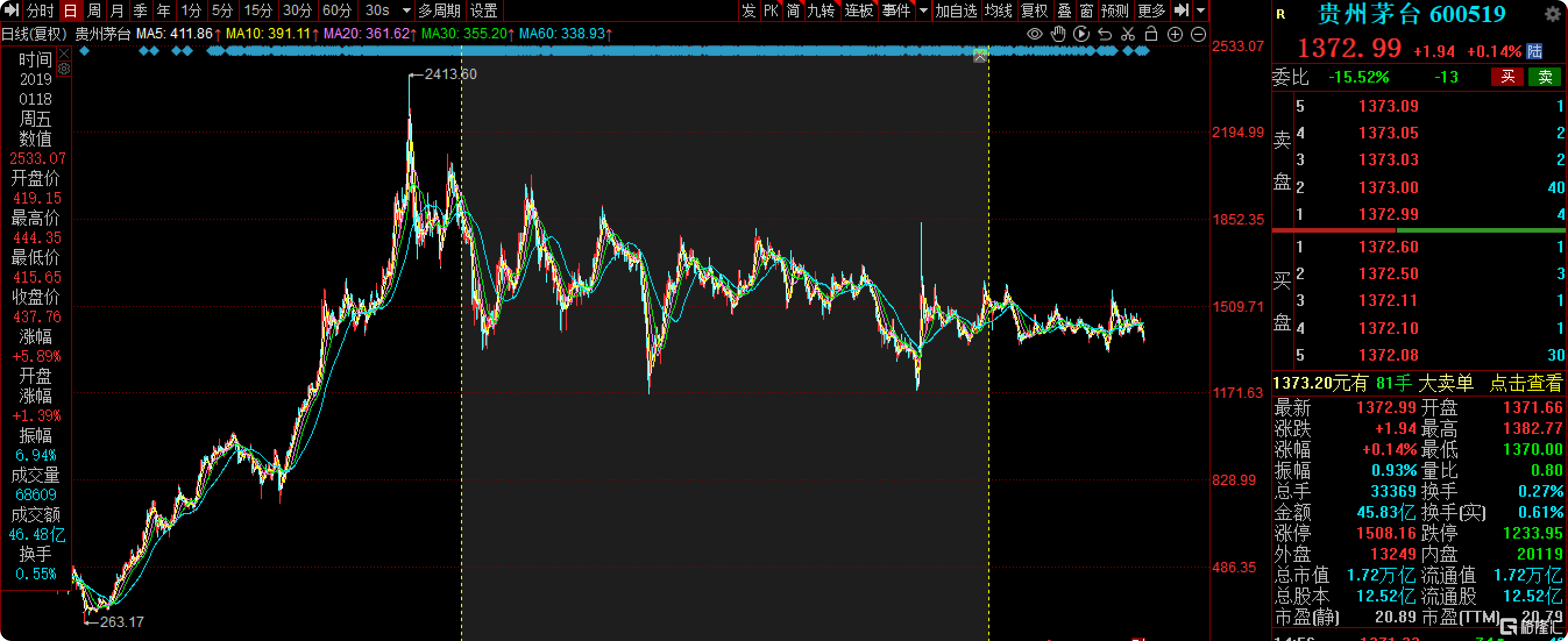The height and width of the screenshot is (641, 1568).
Task: Zoom out with the circled minus icon
Action: point(1198,34)
